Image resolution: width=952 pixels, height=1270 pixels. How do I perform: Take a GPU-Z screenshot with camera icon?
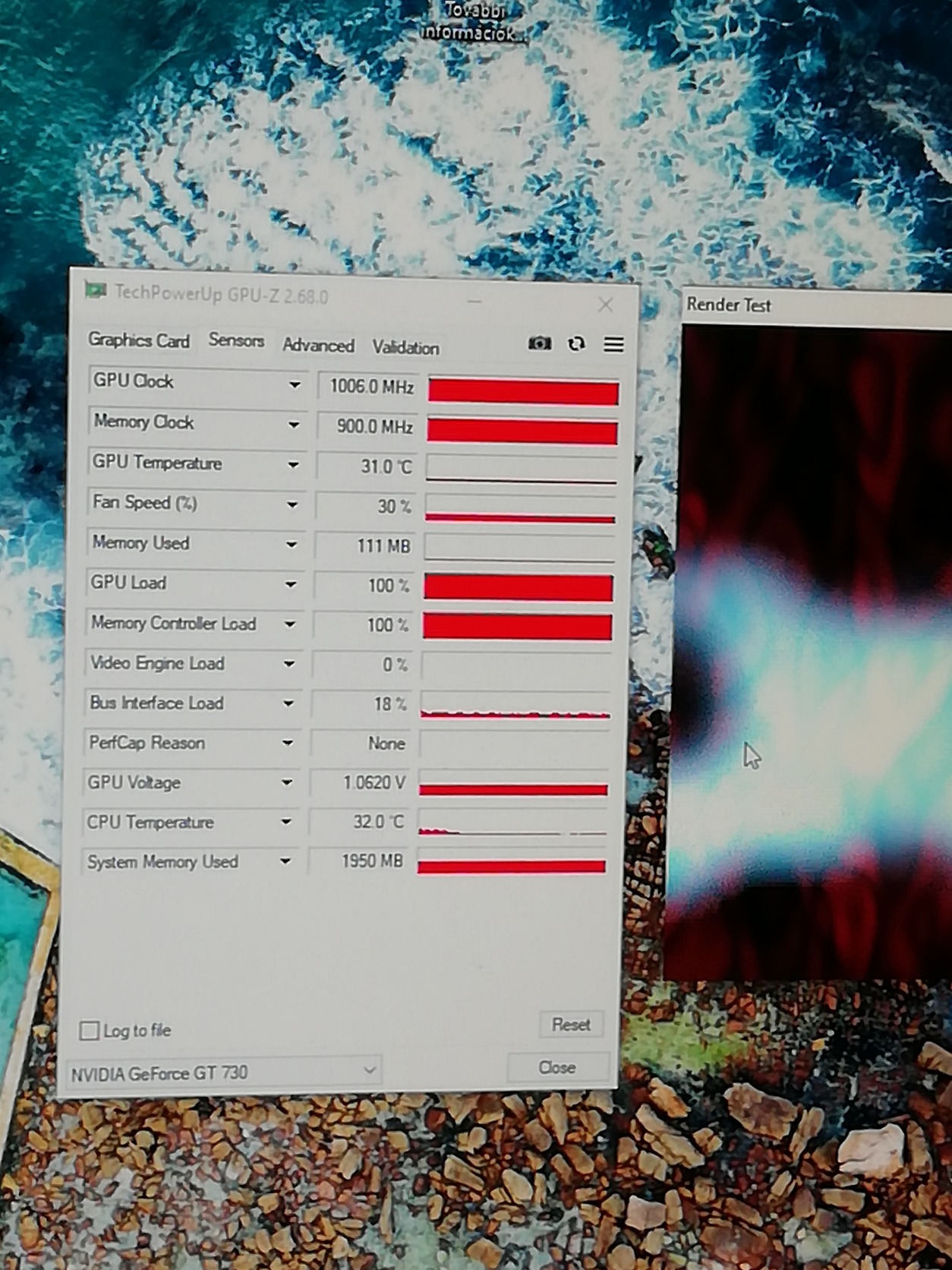coord(539,343)
